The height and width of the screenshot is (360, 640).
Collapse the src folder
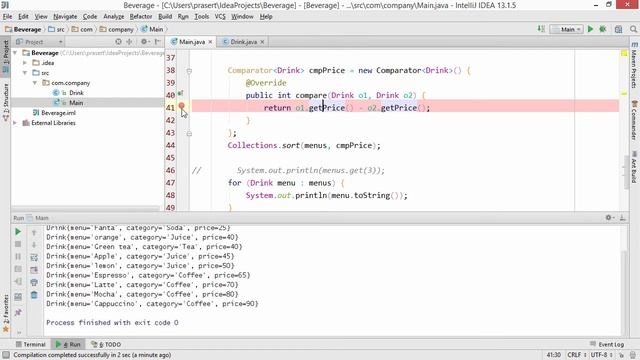click(x=25, y=73)
